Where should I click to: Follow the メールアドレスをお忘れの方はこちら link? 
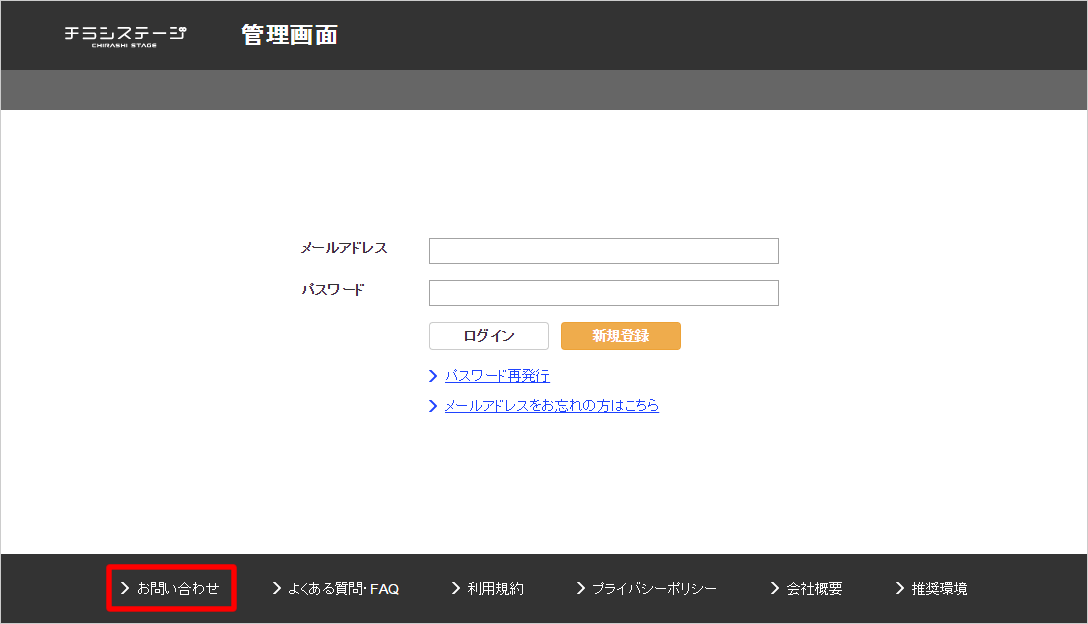tap(551, 406)
